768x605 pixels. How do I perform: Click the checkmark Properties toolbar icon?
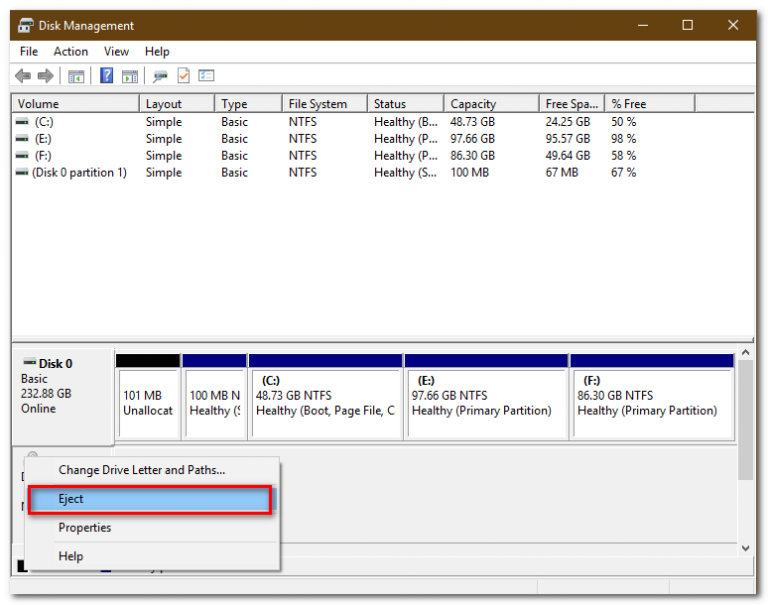click(183, 75)
